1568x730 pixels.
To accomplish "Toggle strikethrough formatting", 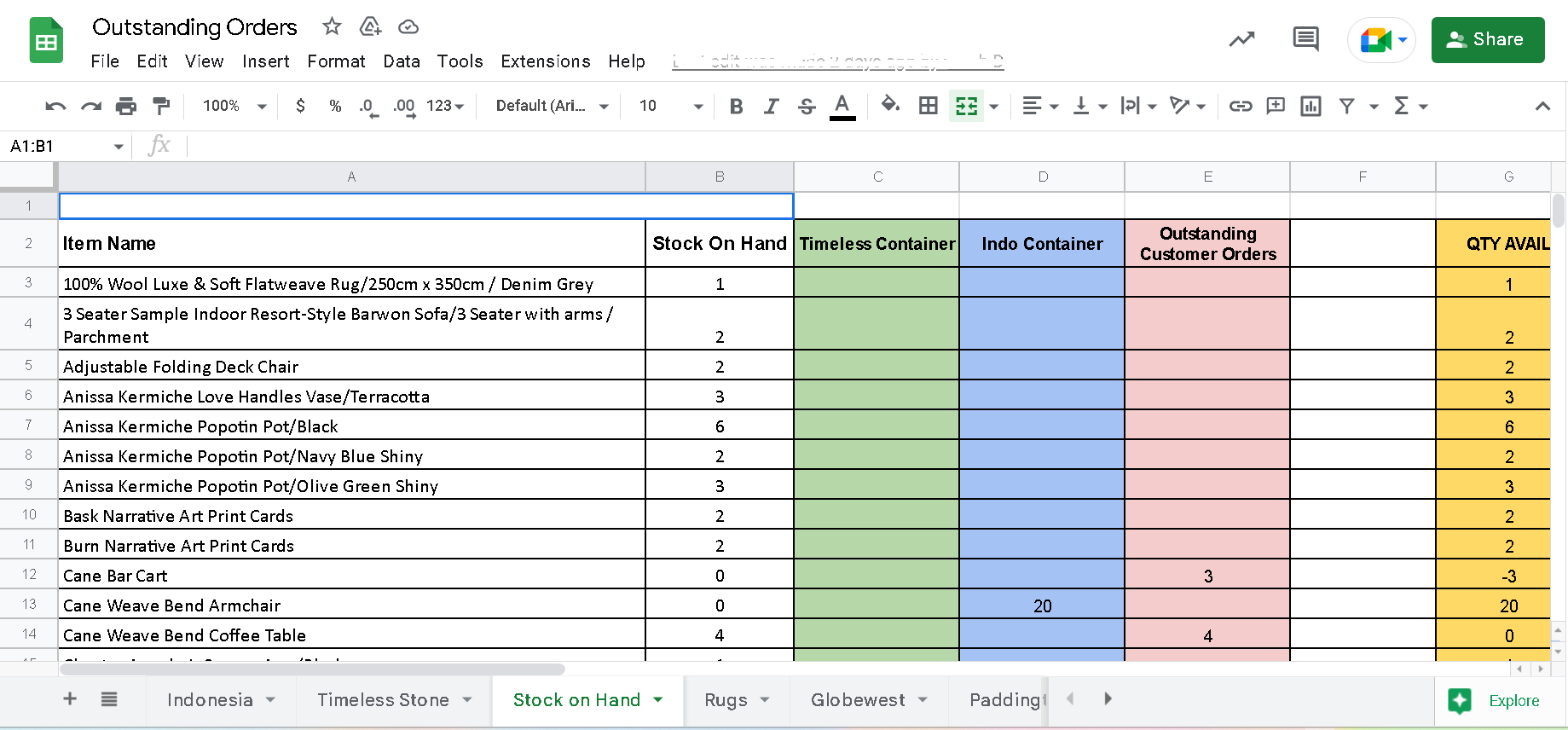I will coord(807,106).
